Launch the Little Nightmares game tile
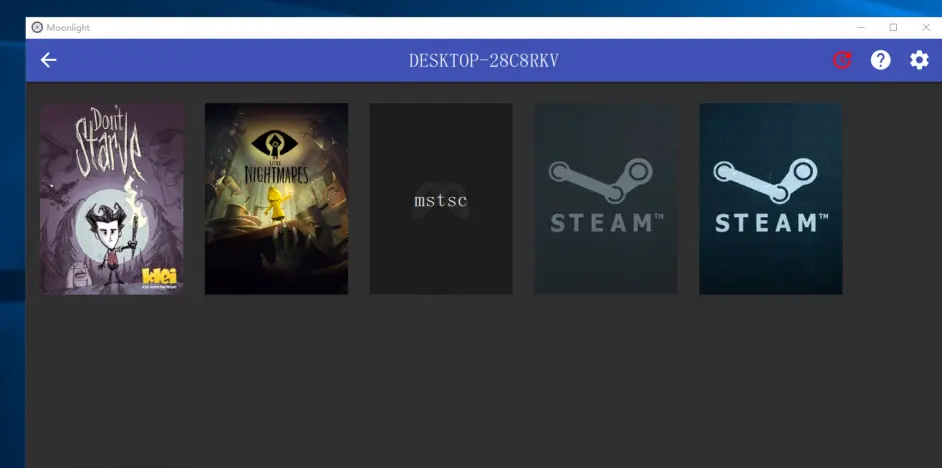This screenshot has height=468, width=942. [276, 199]
